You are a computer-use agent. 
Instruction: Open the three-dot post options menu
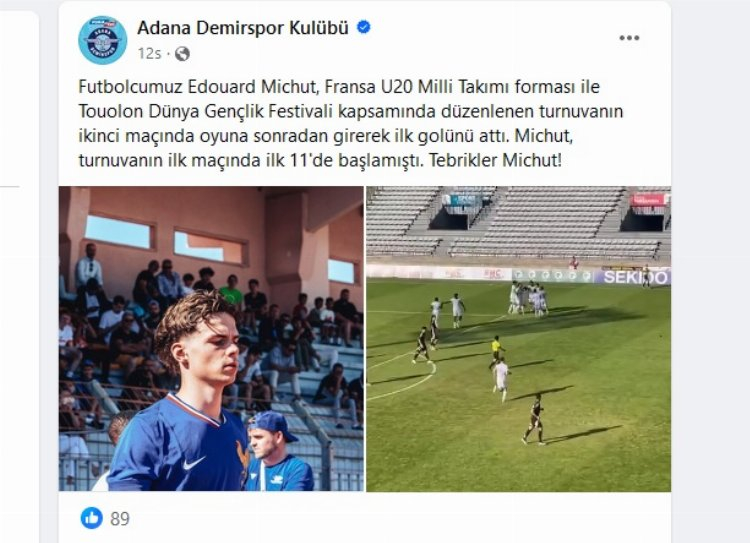tap(629, 38)
